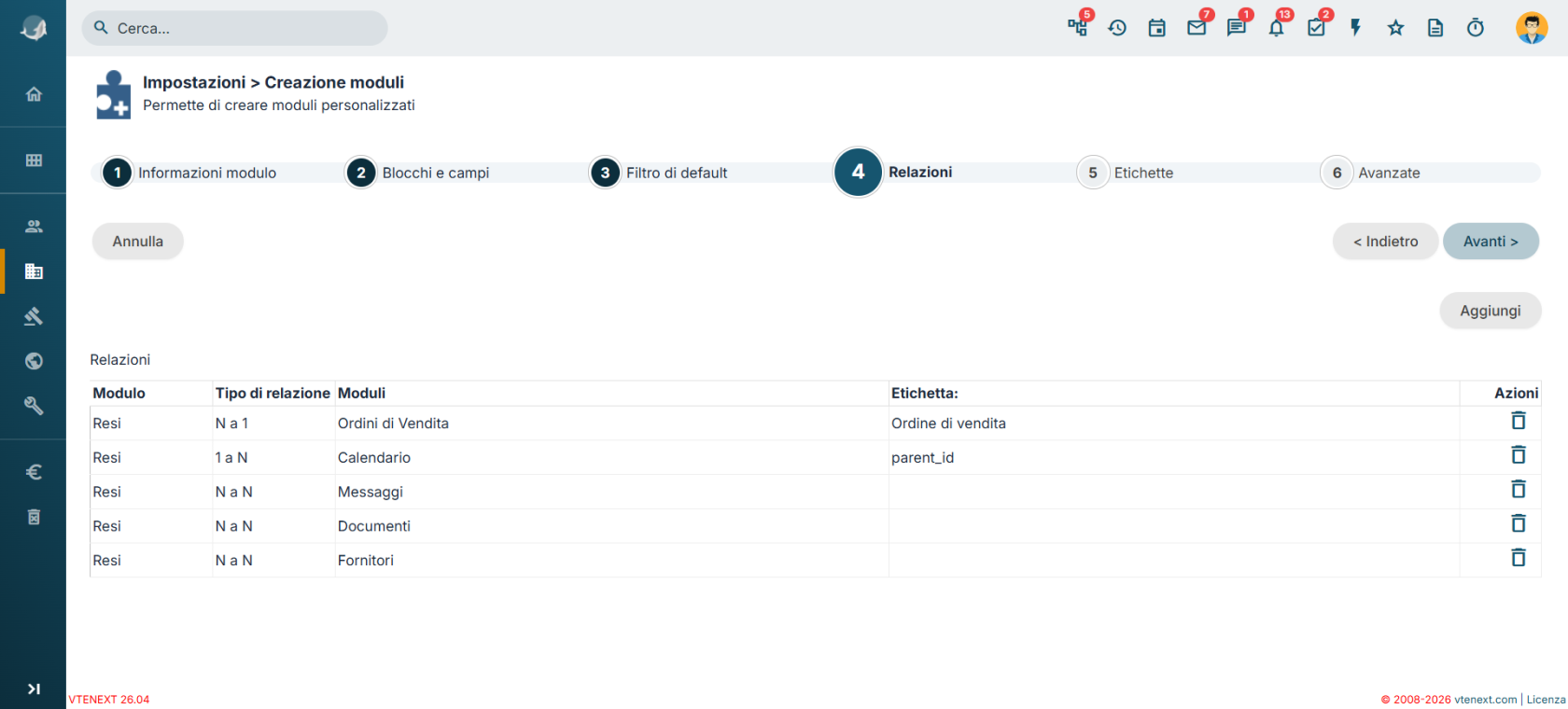Viewport: 1568px width, 709px height.
Task: Open the tasks checkbox icon with badge 2
Action: click(x=1316, y=28)
